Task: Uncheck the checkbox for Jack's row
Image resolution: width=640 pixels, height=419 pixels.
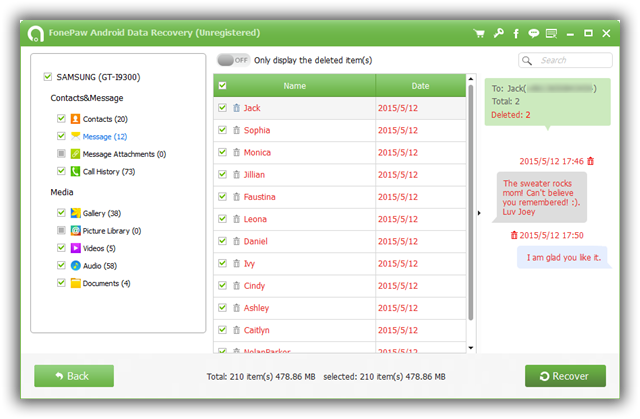Action: (222, 108)
